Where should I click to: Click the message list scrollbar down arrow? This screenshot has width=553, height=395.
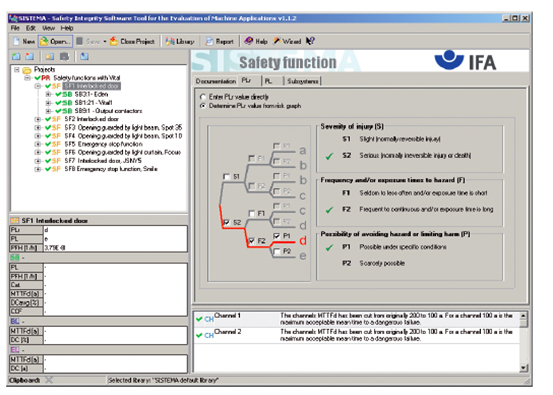524,368
